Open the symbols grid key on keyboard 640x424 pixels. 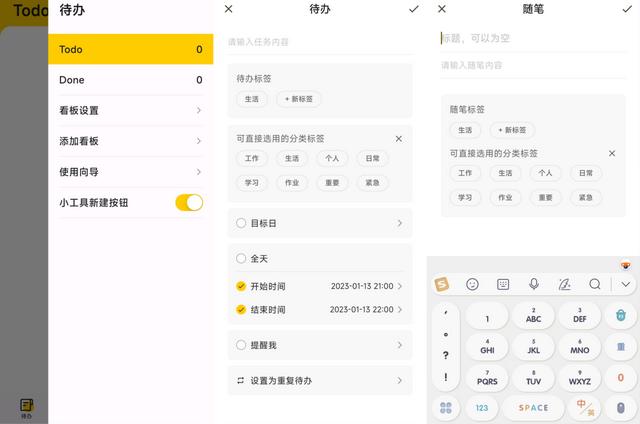click(446, 408)
